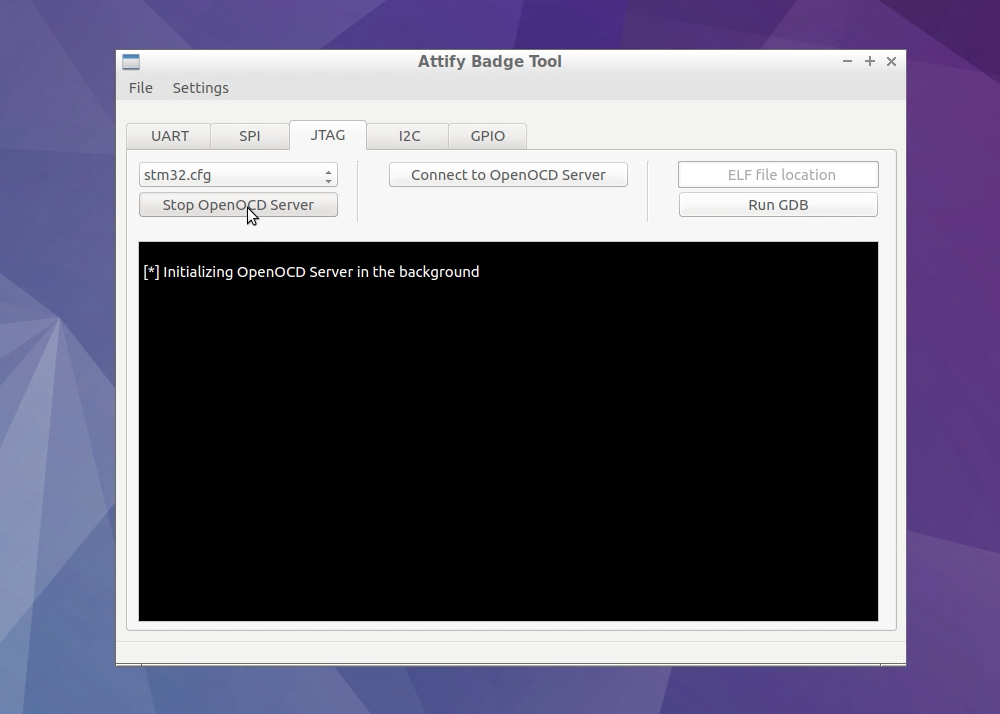Click the down stepper arrow on config selector
Screen dimensions: 1000x714
[x=328, y=179]
